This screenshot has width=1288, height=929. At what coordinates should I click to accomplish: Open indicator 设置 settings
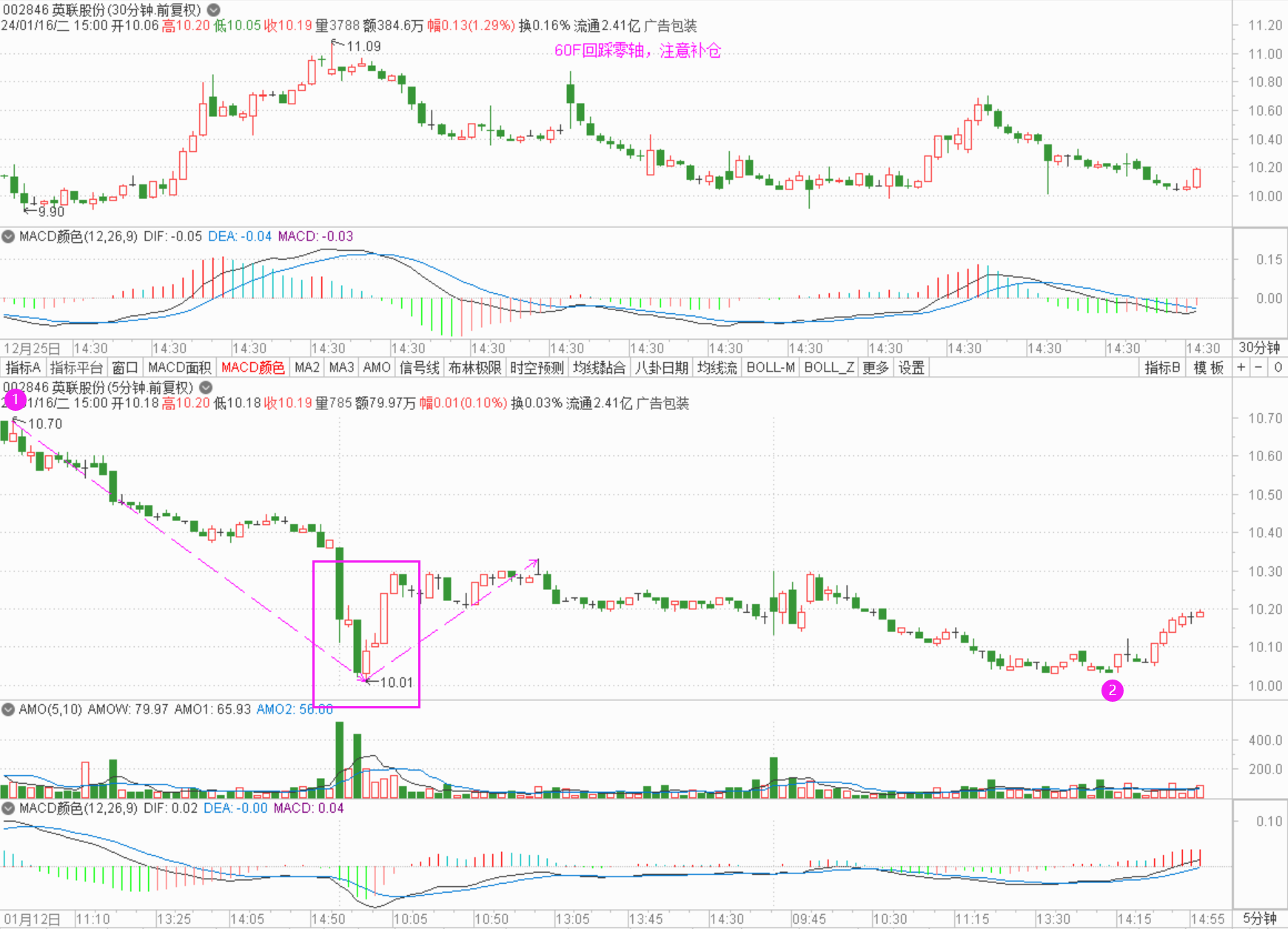tap(911, 367)
